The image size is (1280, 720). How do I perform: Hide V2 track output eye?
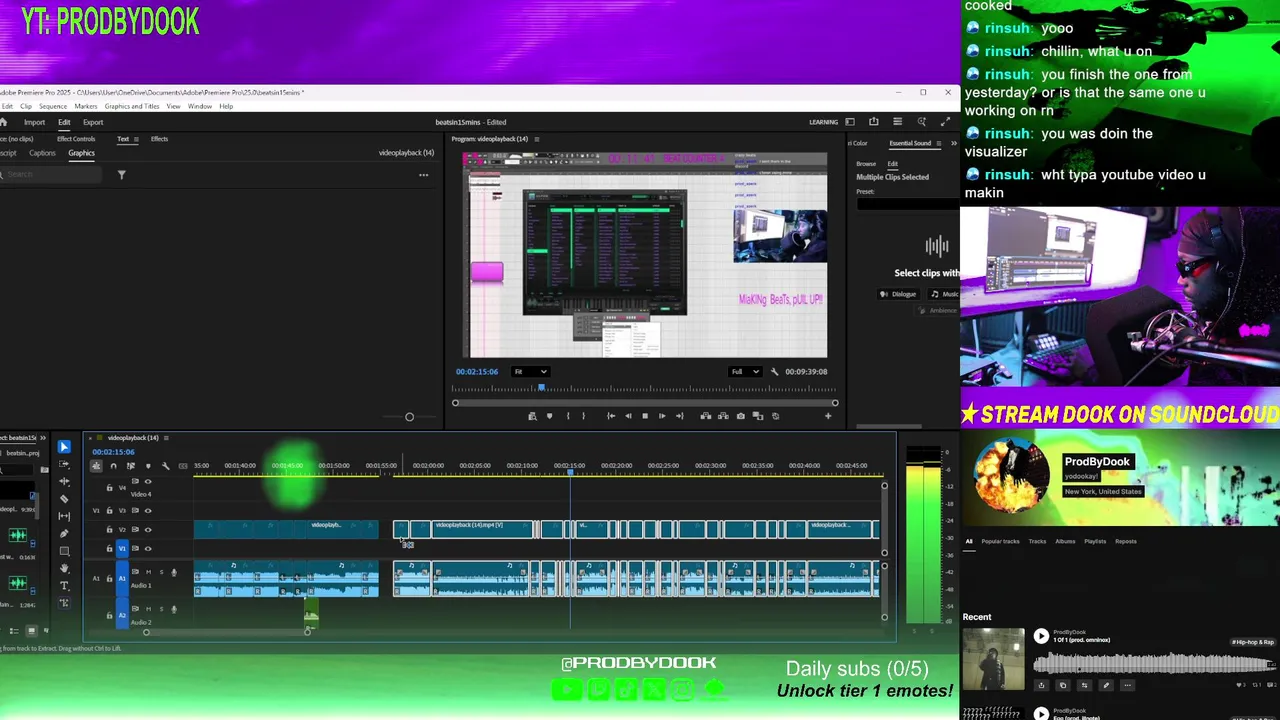pos(148,529)
